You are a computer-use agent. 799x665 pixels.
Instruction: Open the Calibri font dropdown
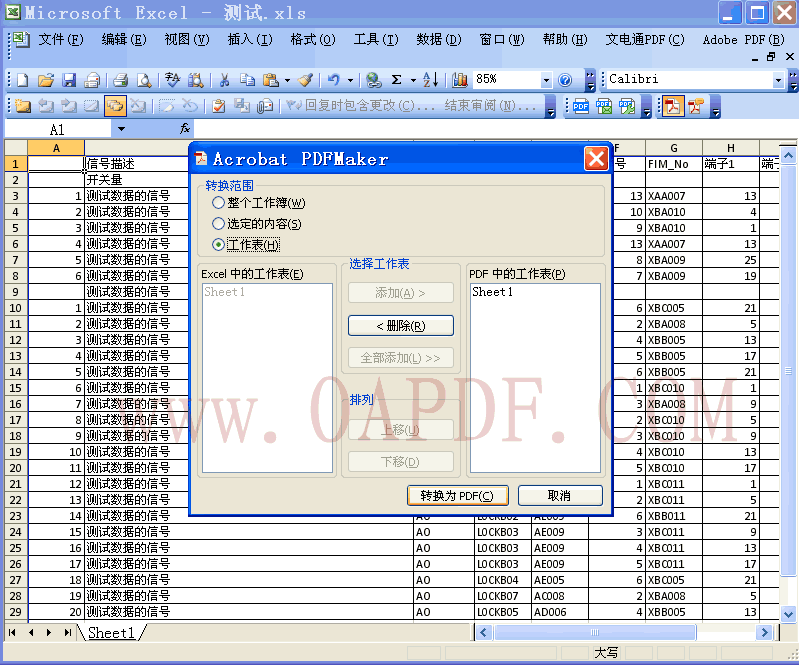coord(778,80)
